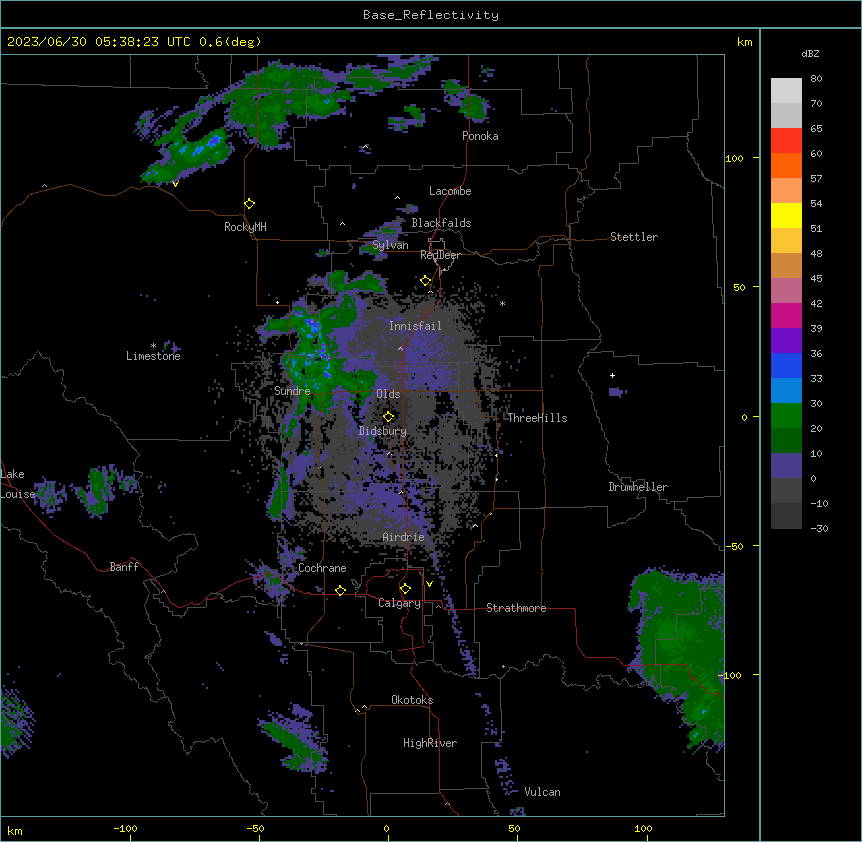
Task: Select the Cochrane label
Action: [x=322, y=568]
